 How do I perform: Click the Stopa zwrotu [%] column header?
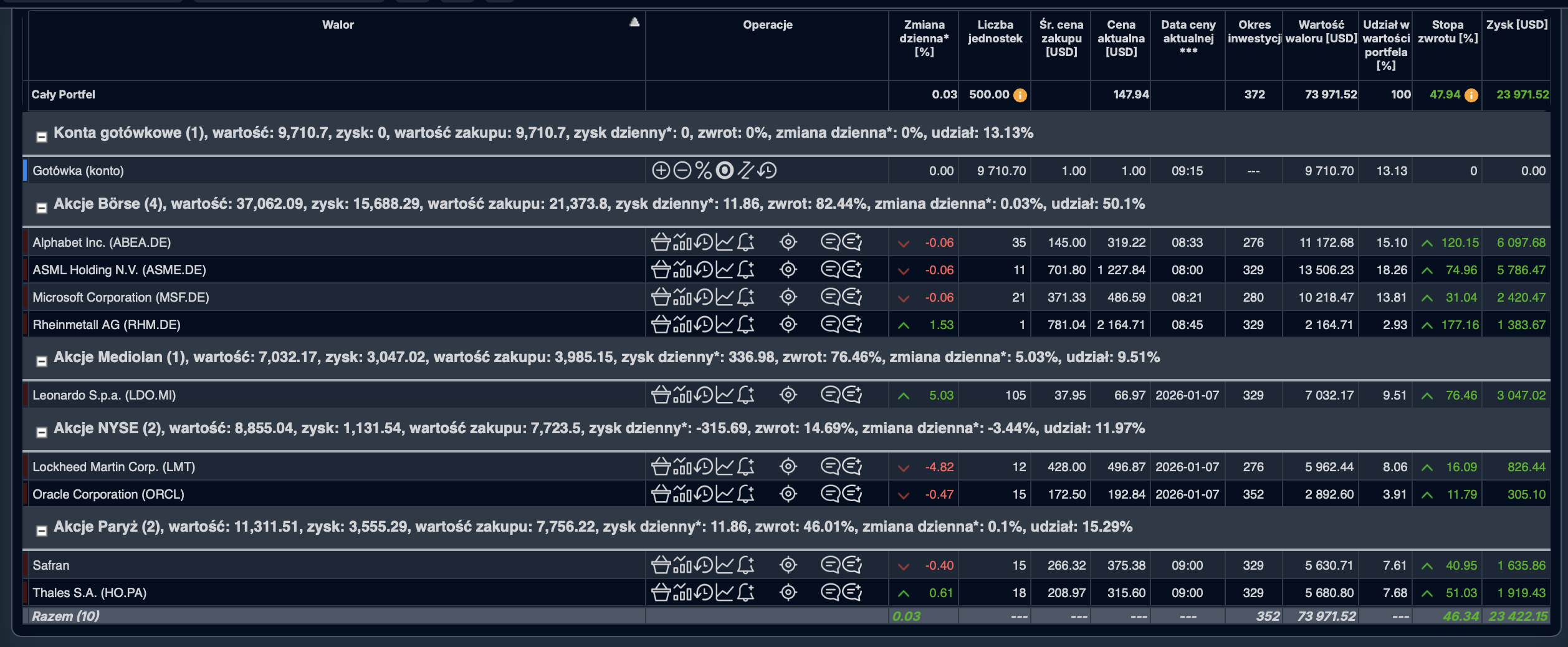point(1447,32)
